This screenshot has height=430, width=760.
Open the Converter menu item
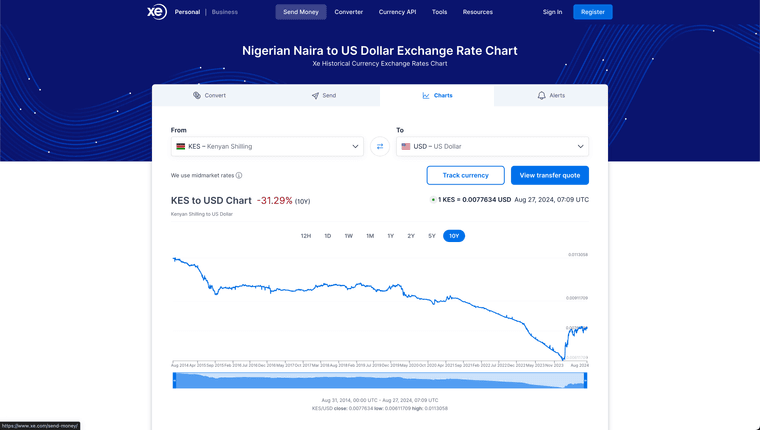349,12
